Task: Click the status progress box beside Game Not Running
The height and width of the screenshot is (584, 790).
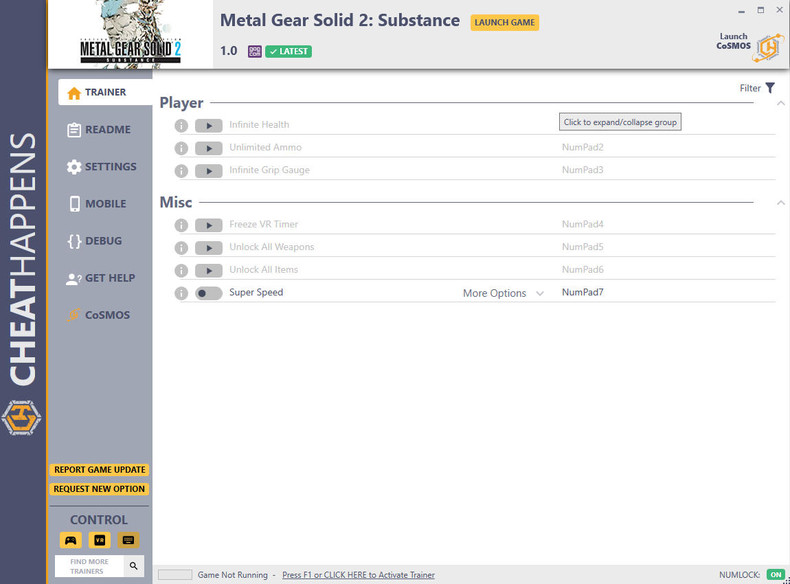Action: point(175,574)
